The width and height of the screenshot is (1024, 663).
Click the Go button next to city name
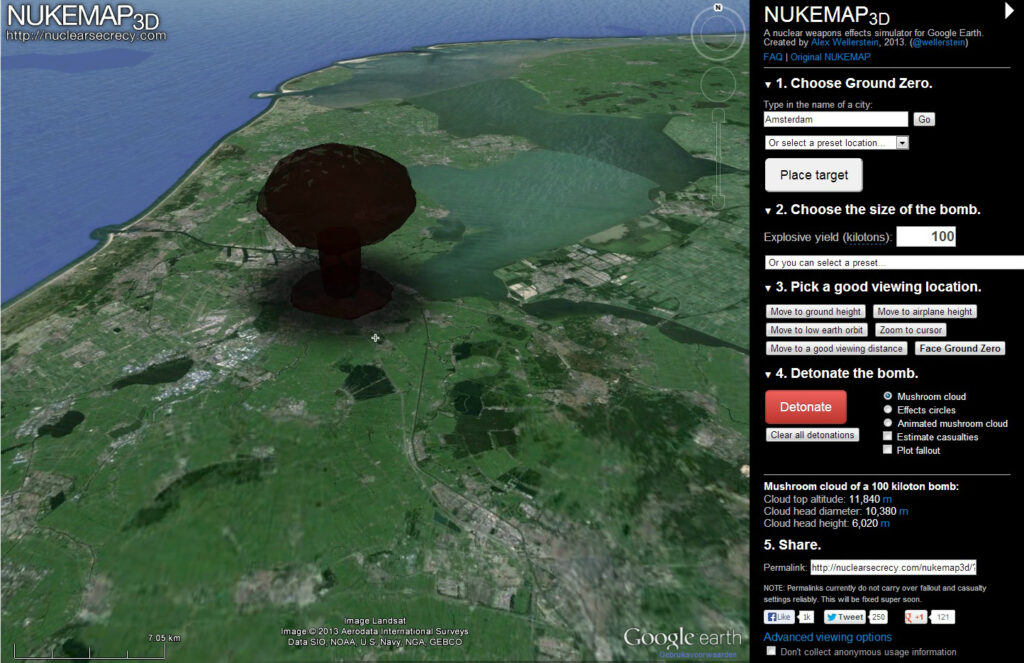924,120
